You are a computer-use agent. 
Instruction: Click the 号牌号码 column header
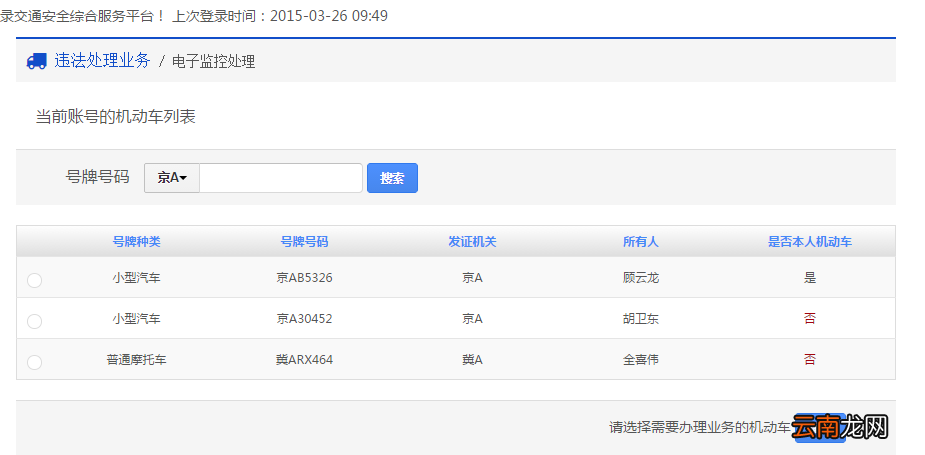304,241
